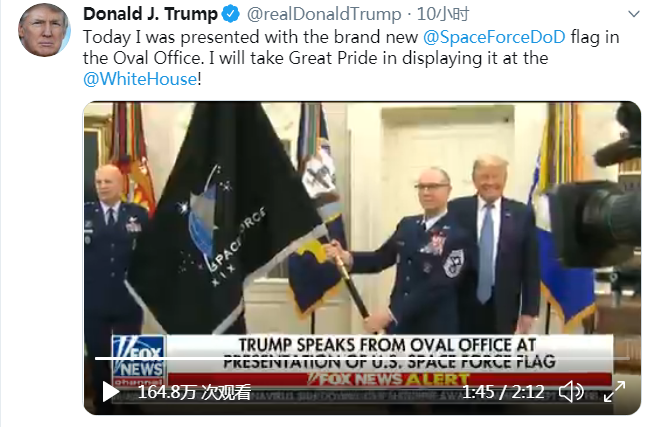Expand the video to fullscreen
Screen dimensions: 656x427
pyautogui.click(x=614, y=392)
